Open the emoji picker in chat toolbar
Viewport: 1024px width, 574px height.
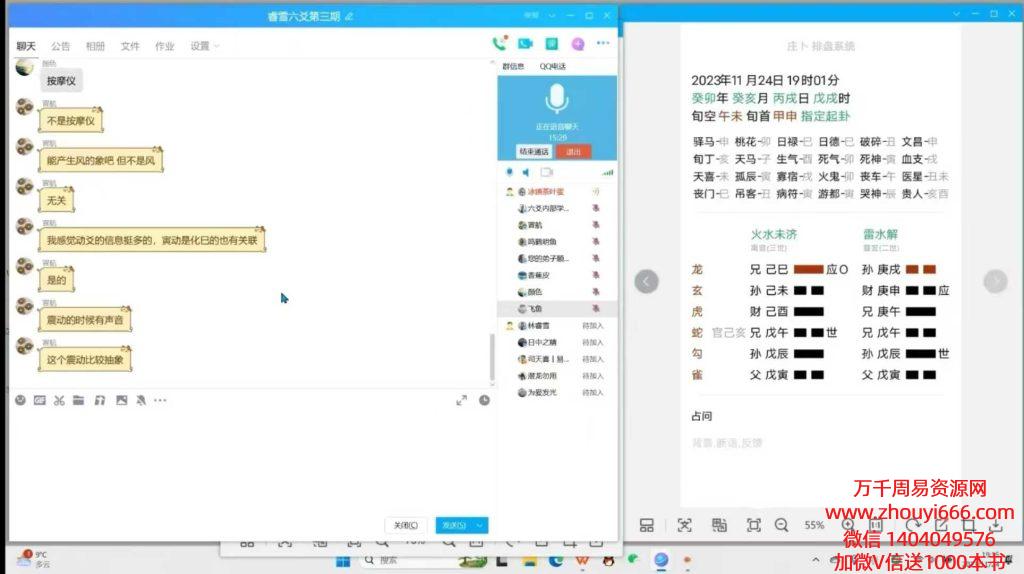click(x=20, y=400)
